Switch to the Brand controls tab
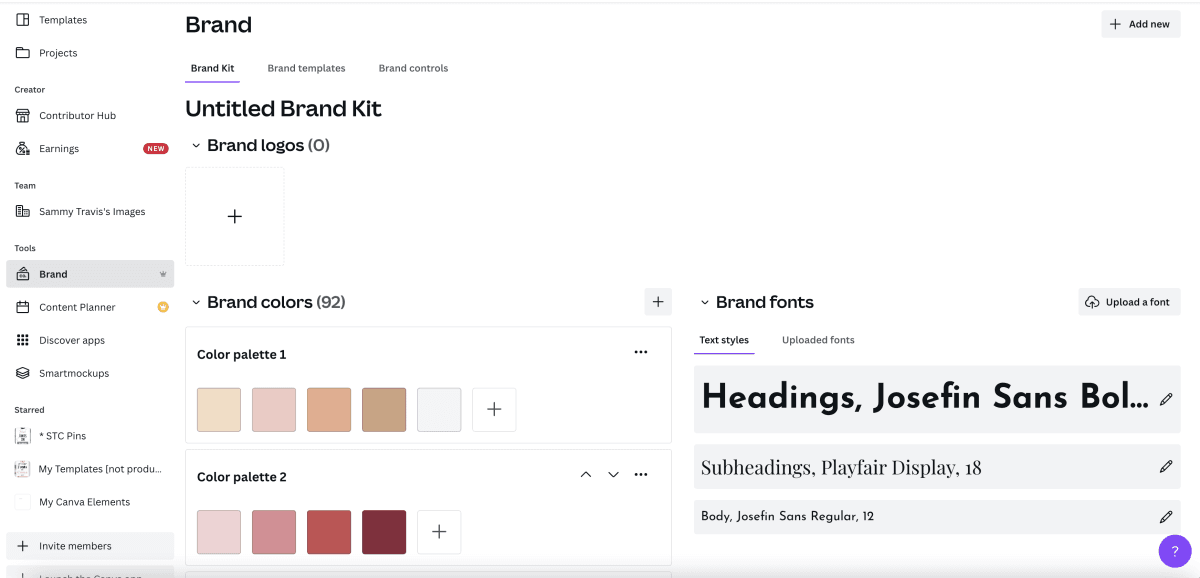Screen dimensions: 1200x578 (x=413, y=69)
